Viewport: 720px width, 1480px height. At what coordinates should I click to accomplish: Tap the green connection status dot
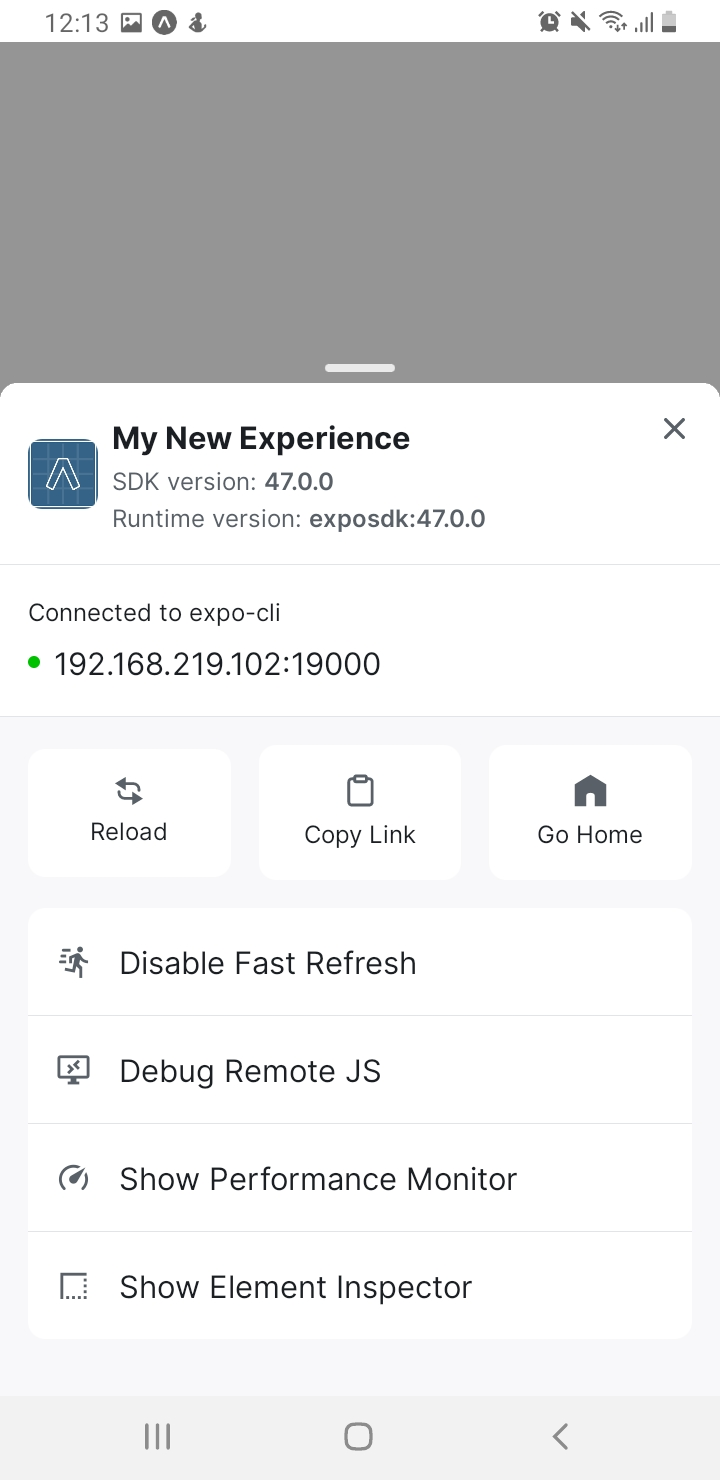click(x=35, y=661)
